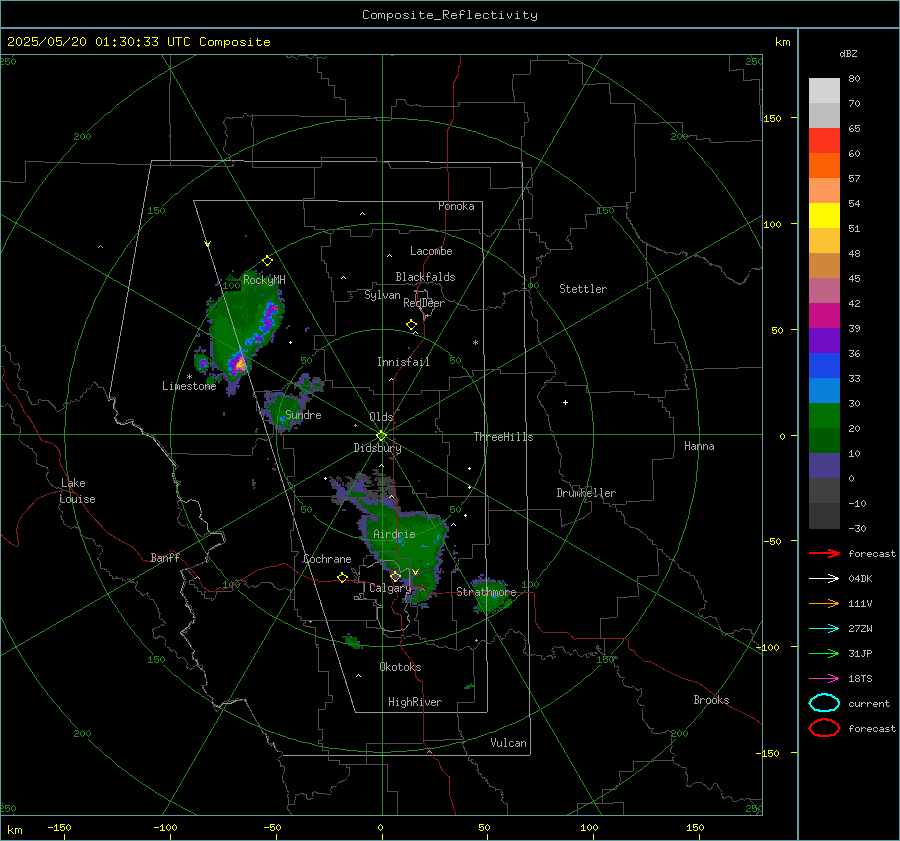Image resolution: width=900 pixels, height=841 pixels.
Task: Pick the blue 33-36 dBZ swatch
Action: pos(824,366)
